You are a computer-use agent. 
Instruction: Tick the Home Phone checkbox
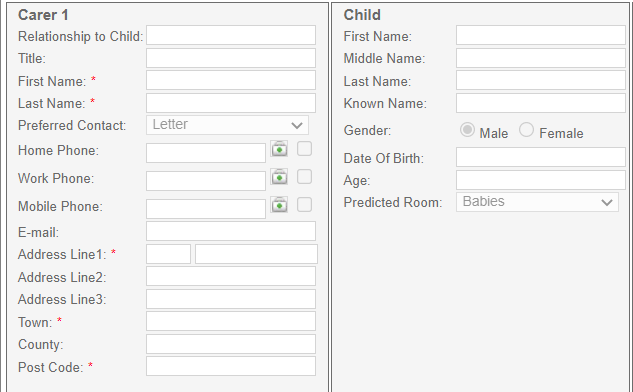[304, 149]
